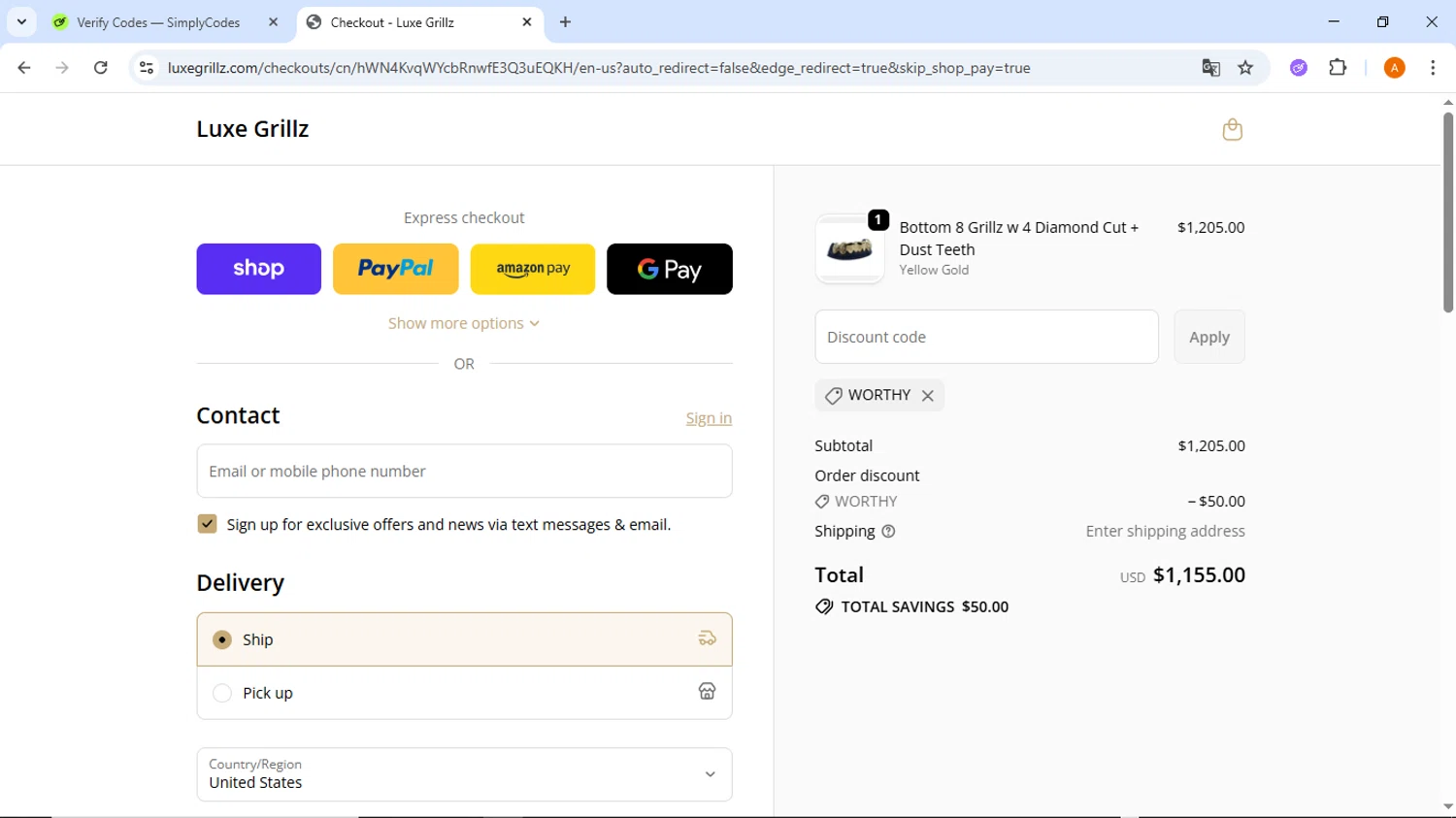Click the scrollbar down arrow

(x=1447, y=806)
